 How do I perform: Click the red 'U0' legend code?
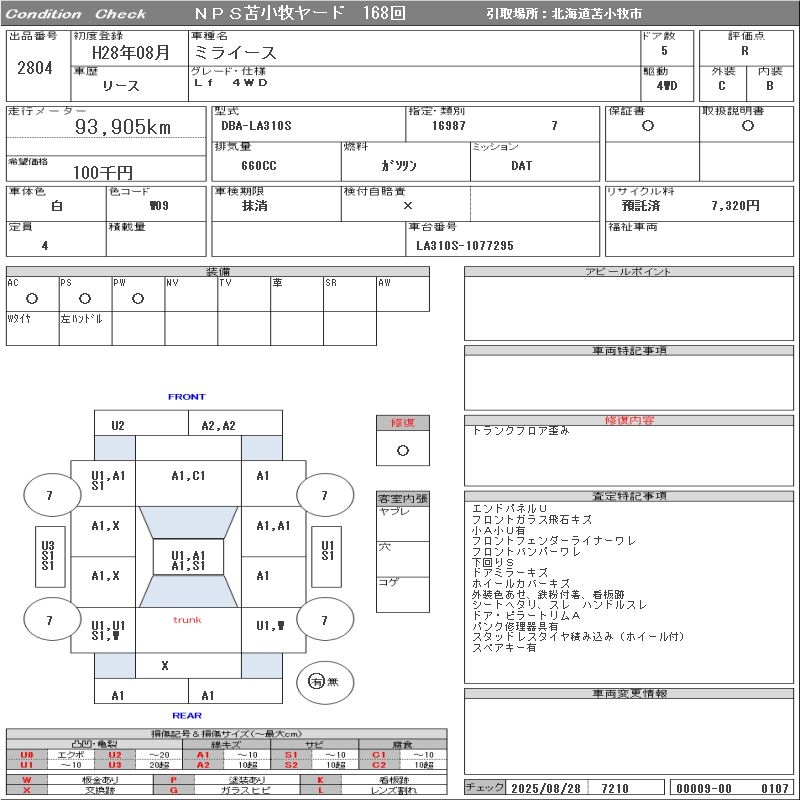tap(27, 755)
